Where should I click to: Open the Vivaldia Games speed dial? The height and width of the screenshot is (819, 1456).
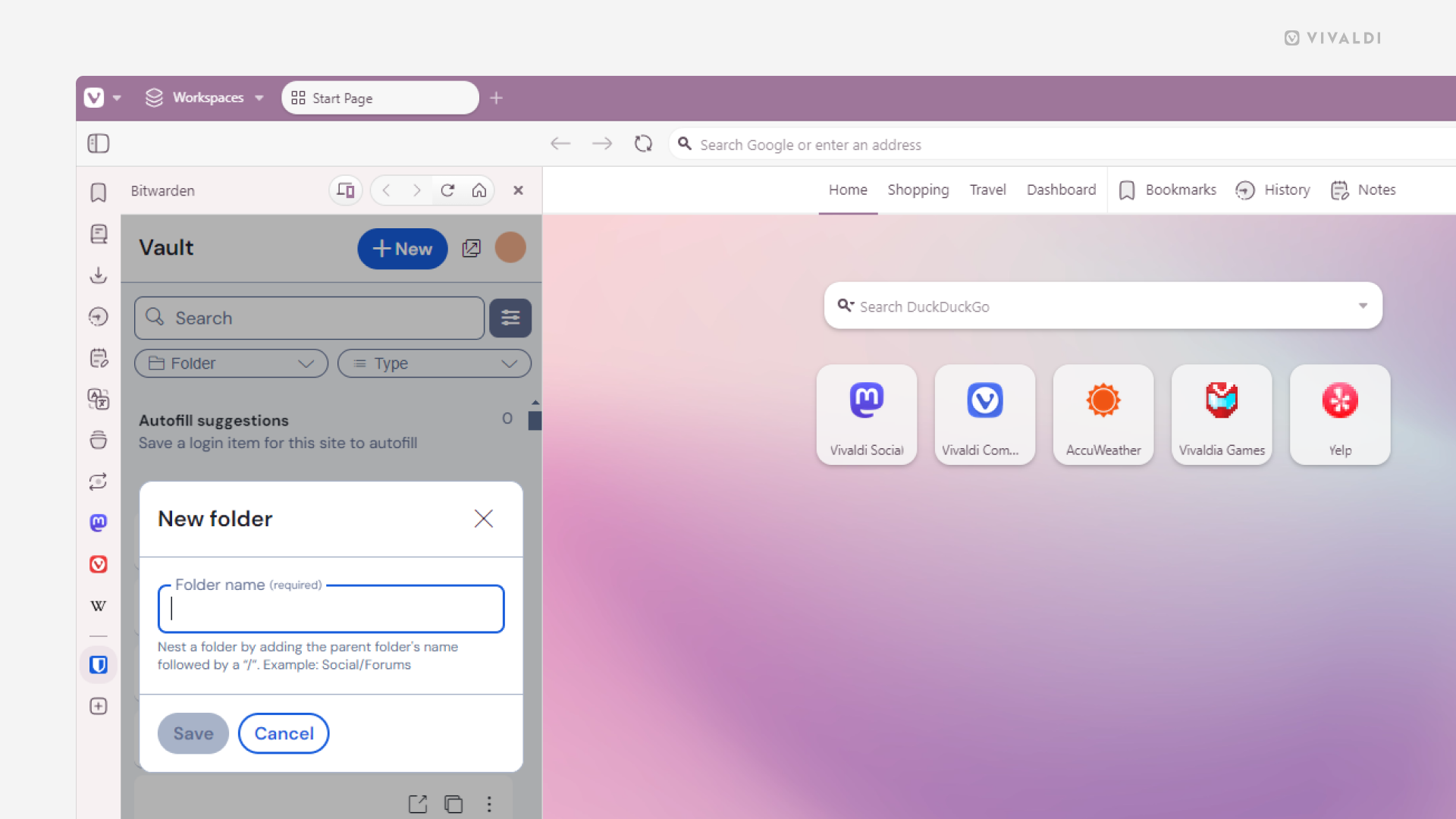pyautogui.click(x=1222, y=415)
